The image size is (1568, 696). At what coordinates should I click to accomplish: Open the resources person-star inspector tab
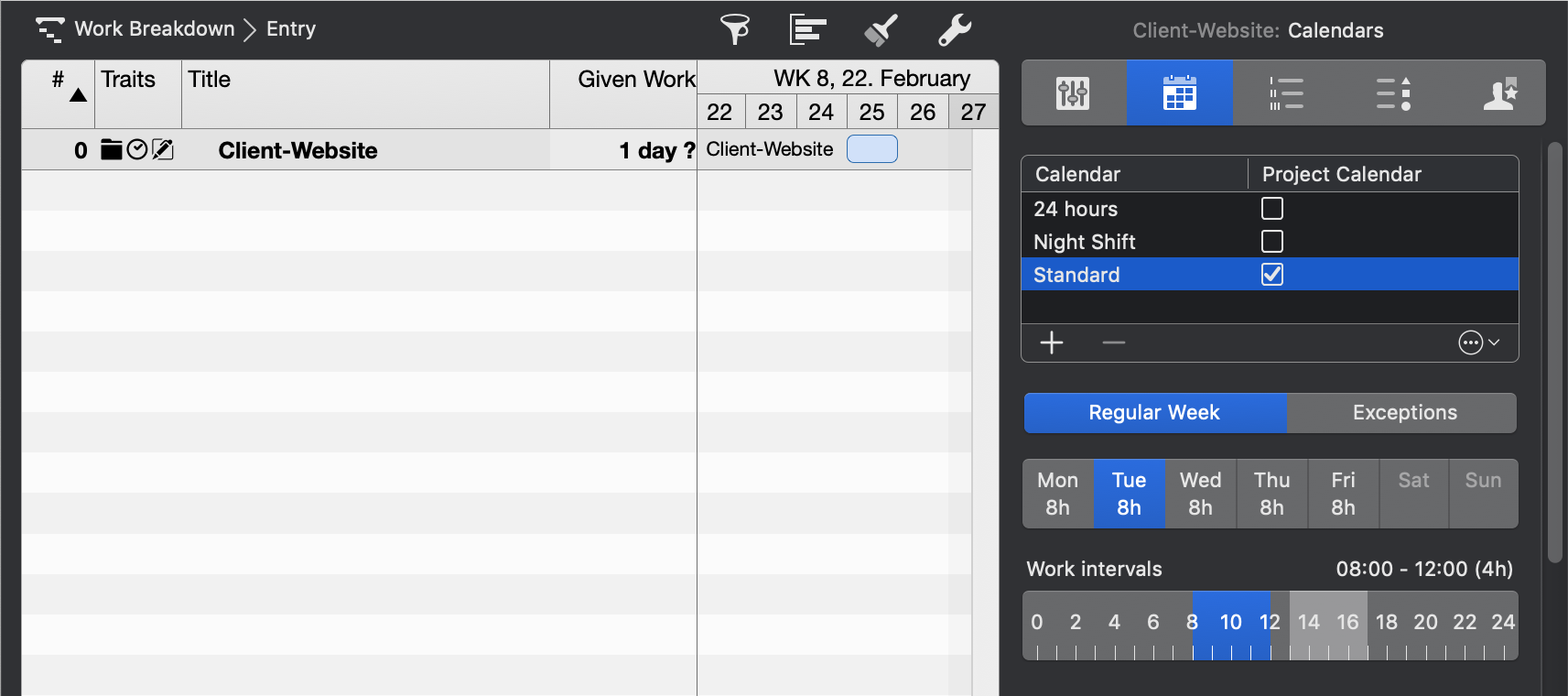(x=1499, y=92)
